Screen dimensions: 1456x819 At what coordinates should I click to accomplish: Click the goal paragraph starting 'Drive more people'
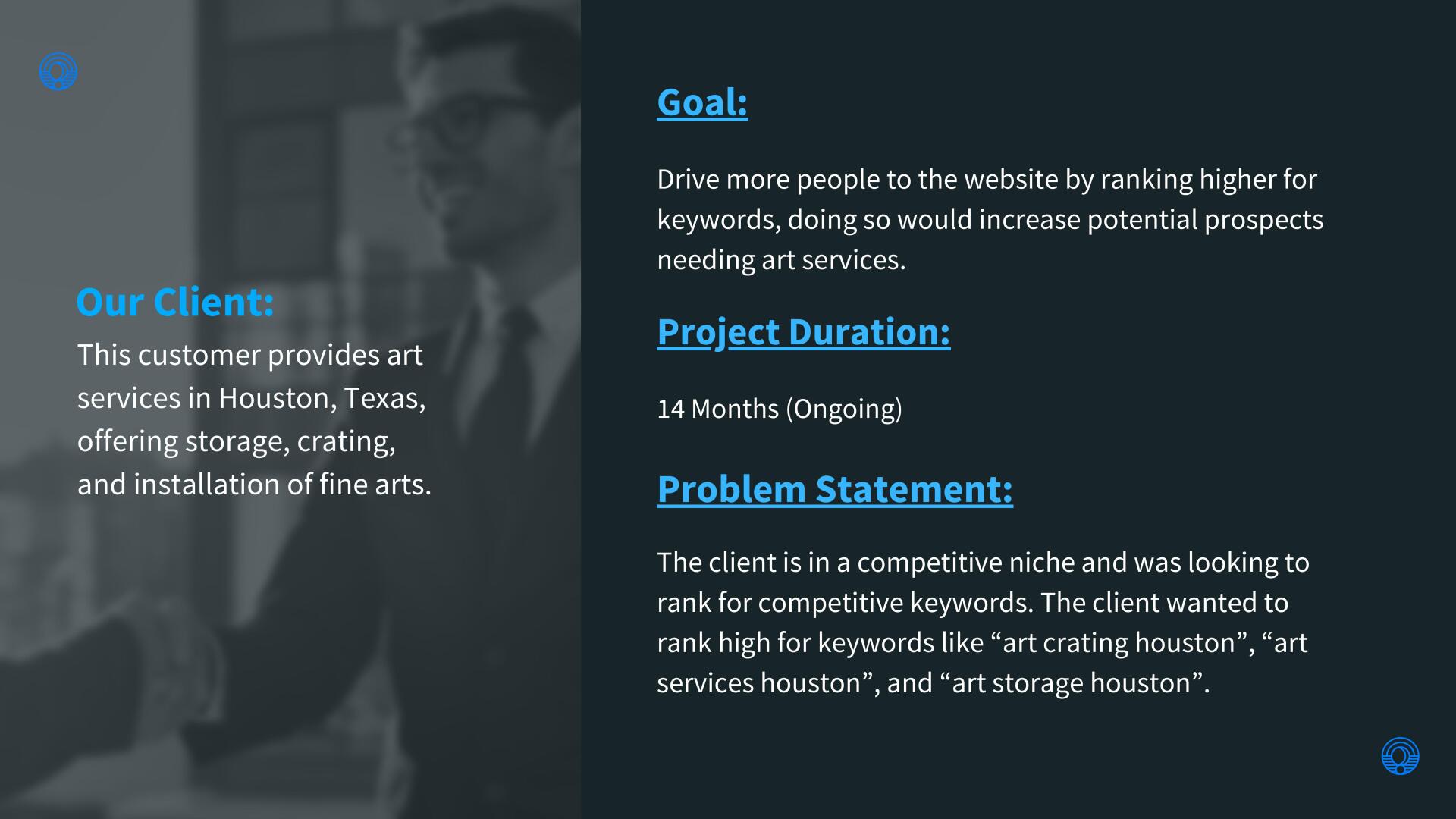(x=990, y=219)
